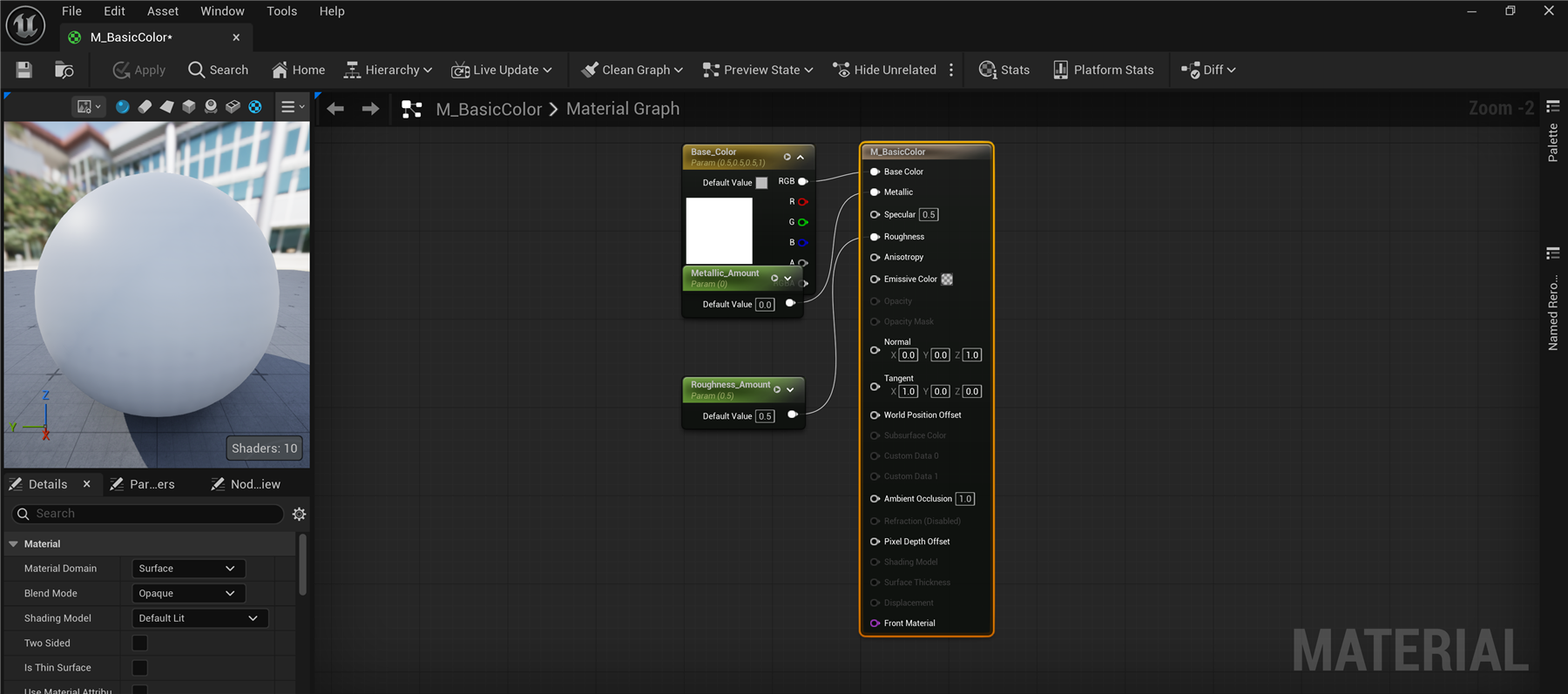Click the Details panel search box
The width and height of the screenshot is (1568, 694).
click(148, 514)
